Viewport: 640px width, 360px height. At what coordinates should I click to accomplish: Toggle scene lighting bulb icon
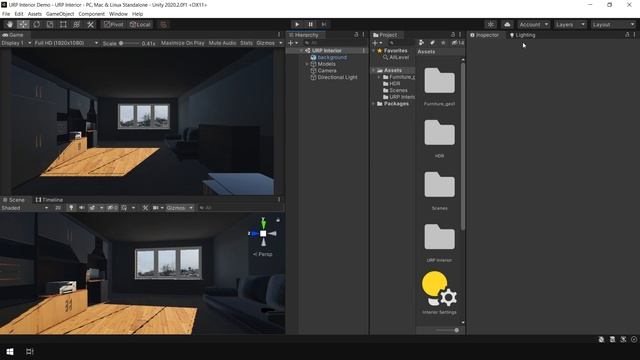click(71, 208)
